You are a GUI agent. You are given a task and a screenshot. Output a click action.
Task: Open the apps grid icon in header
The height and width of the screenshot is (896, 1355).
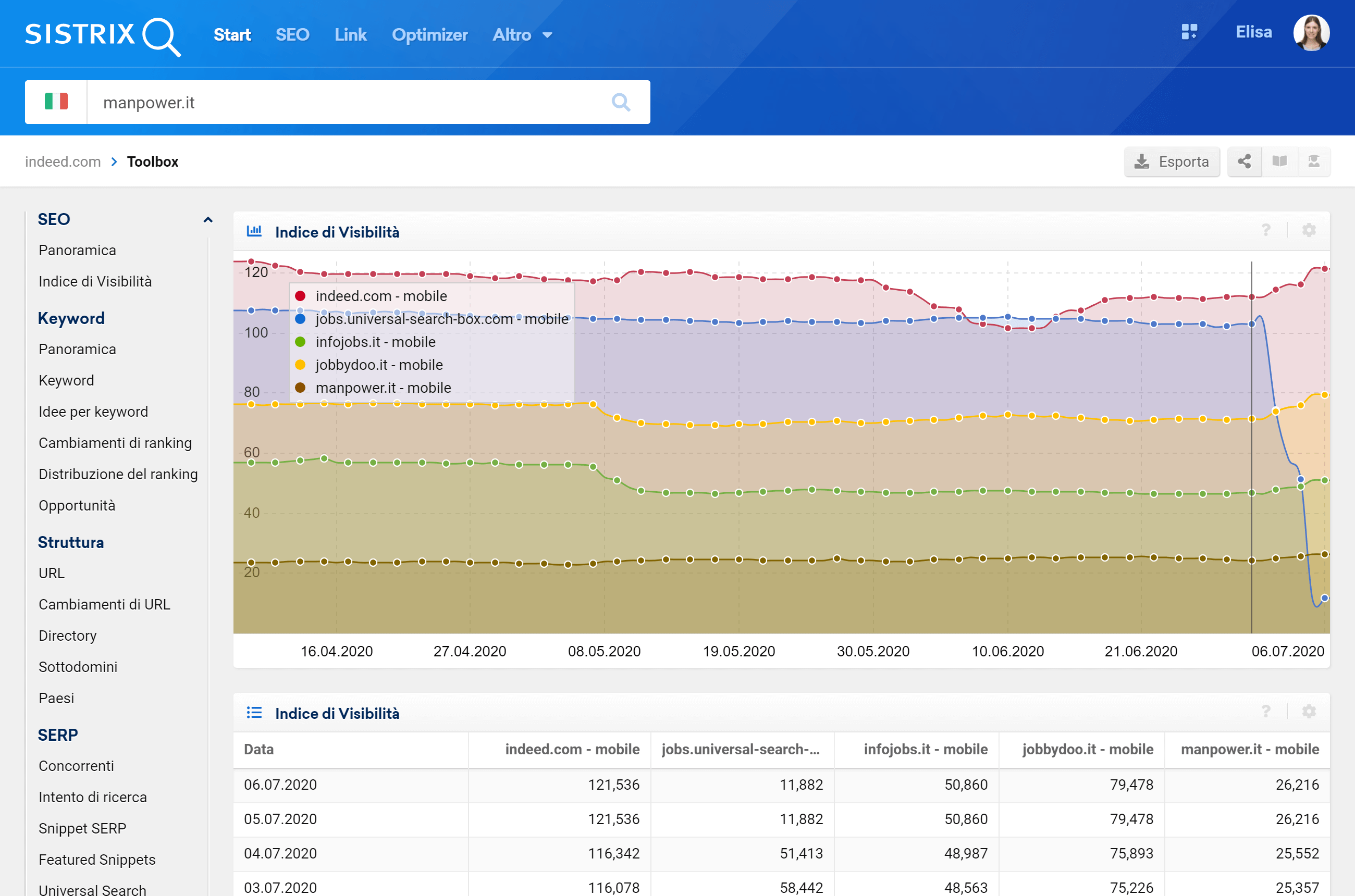[1189, 32]
